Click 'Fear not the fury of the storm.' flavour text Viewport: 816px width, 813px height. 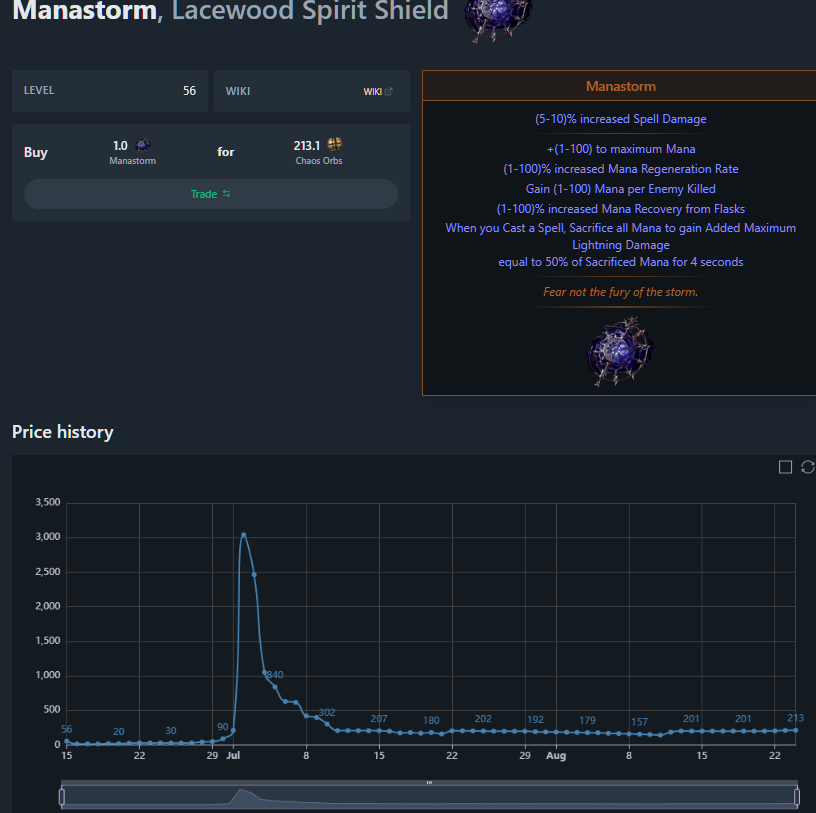tap(620, 292)
